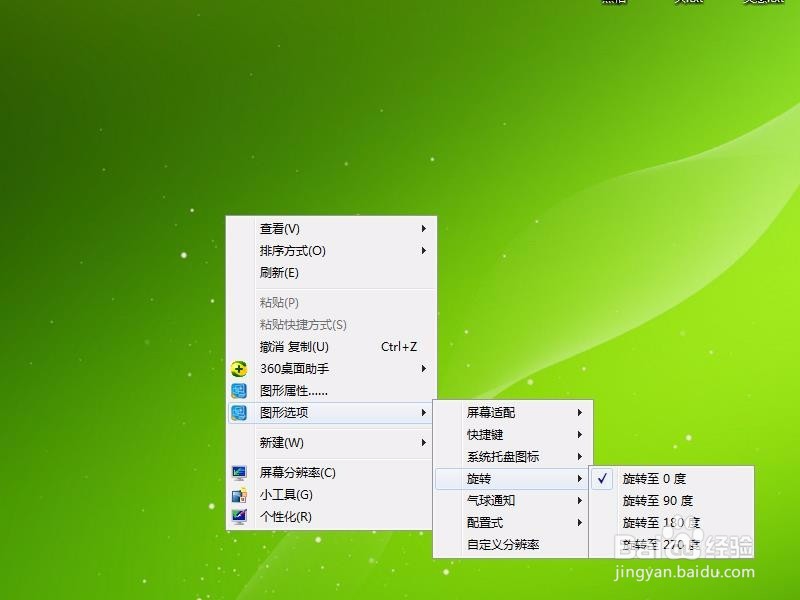Click the checked 旋转至 0 度 option
Screen dimensions: 800x600
point(653,478)
